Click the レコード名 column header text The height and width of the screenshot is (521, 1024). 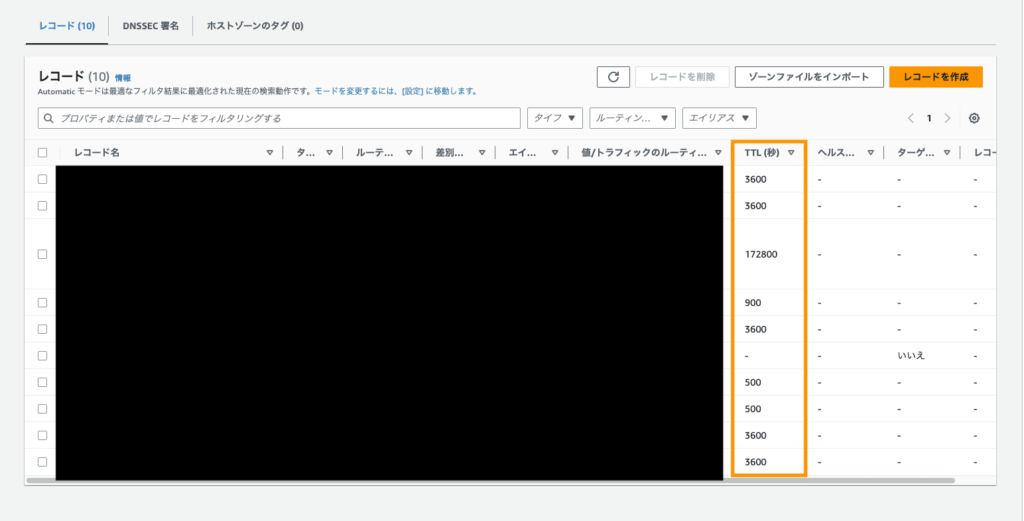point(97,153)
